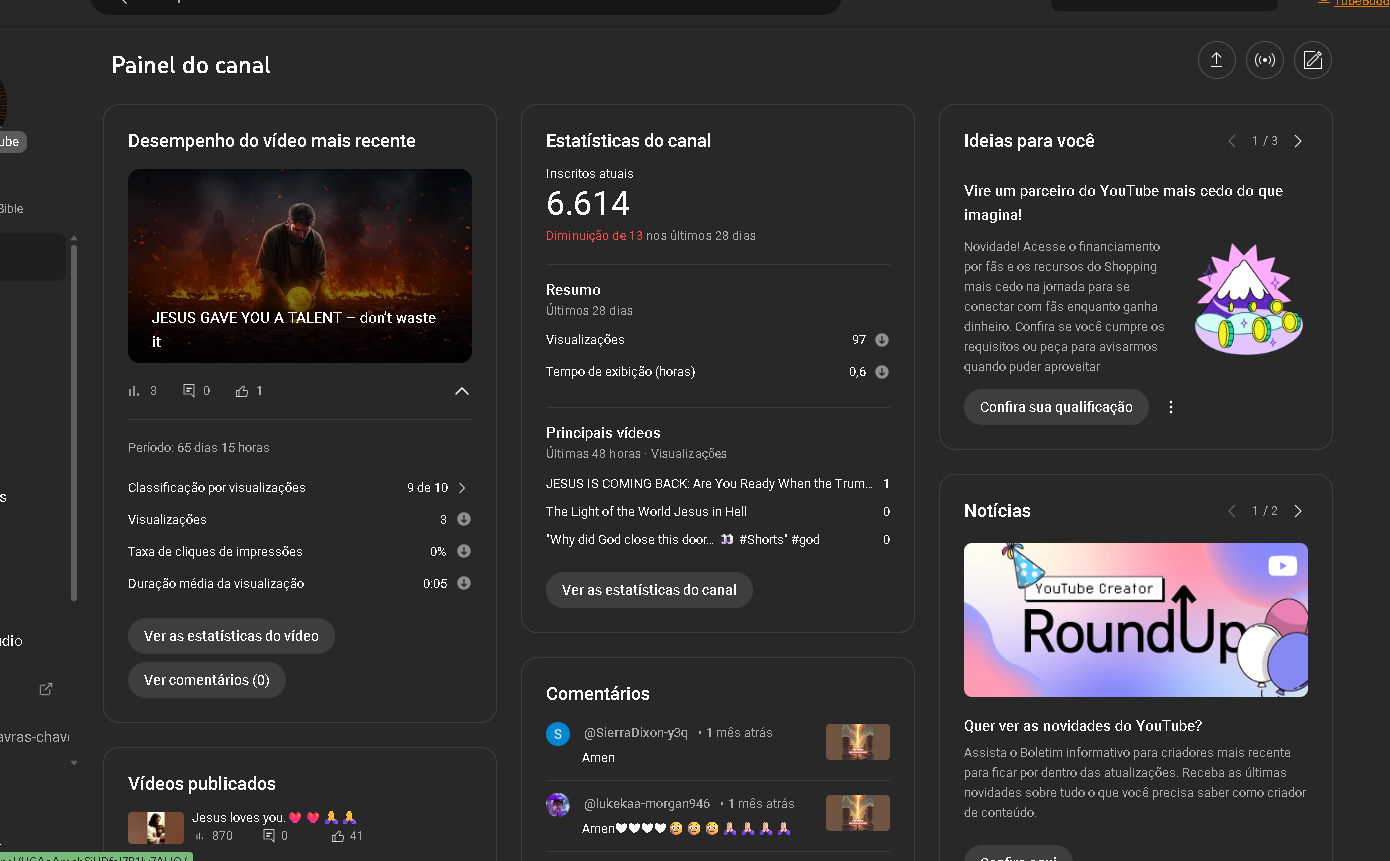Click views bar-chart icon under latest video thumbnail
Viewport: 1390px width, 861px height.
(134, 391)
